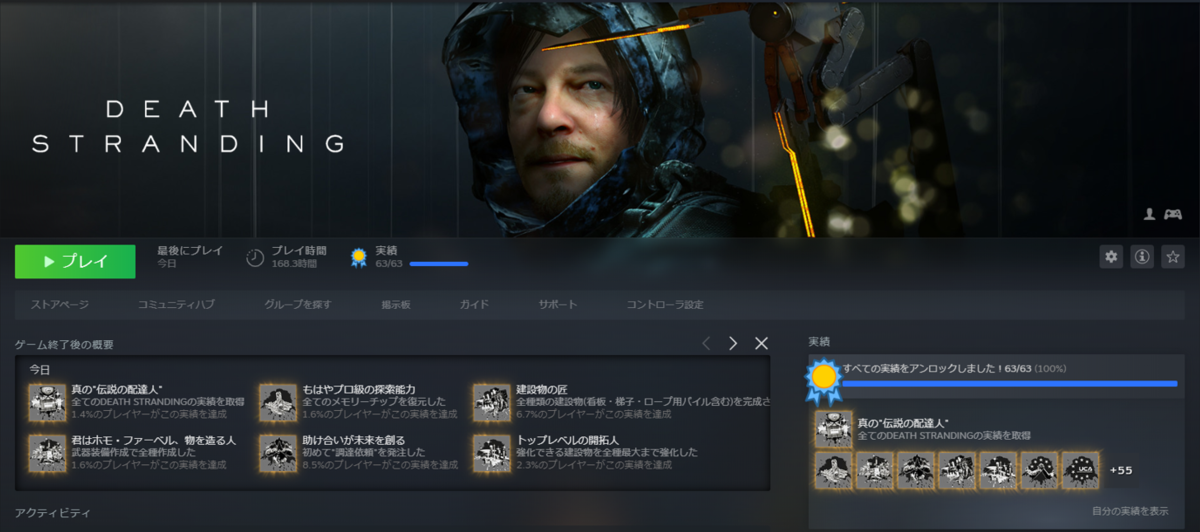Image resolution: width=1200 pixels, height=532 pixels.
Task: Click first achievement thumbnail in the bottom row
Action: [x=833, y=470]
